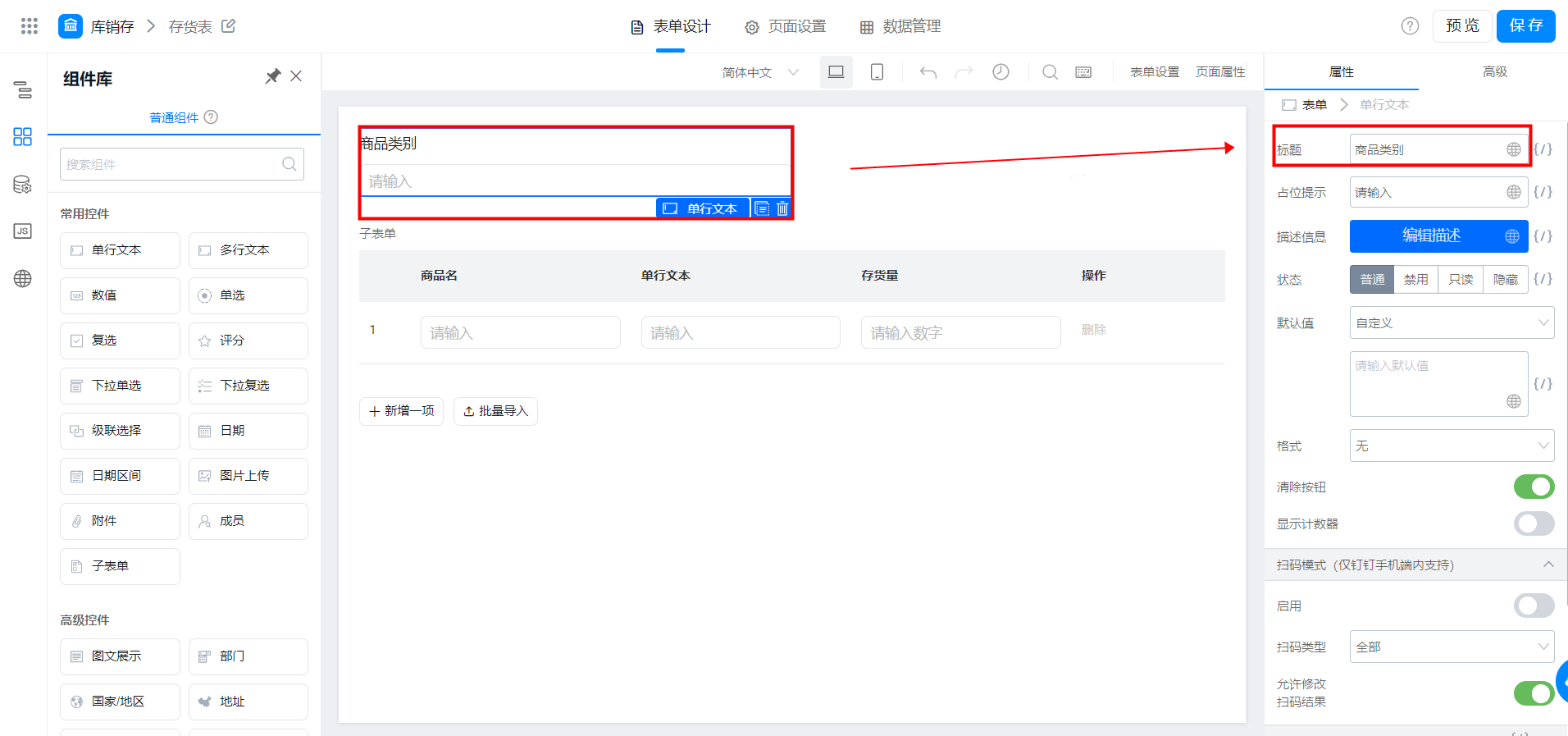Select the 普通组件 tab
Viewport: 1568px width, 736px height.
click(x=174, y=117)
